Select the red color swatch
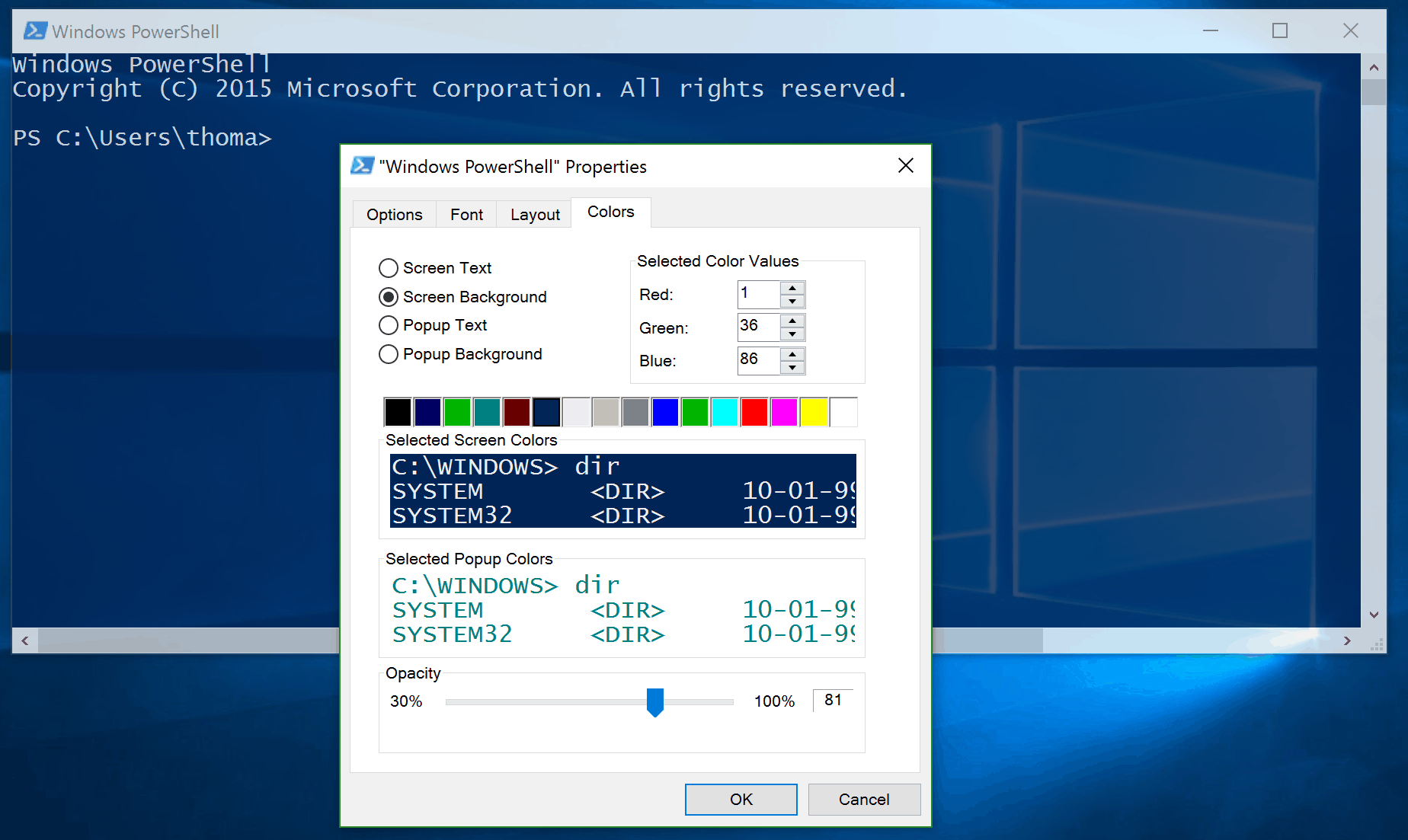The image size is (1408, 840). pyautogui.click(x=754, y=411)
